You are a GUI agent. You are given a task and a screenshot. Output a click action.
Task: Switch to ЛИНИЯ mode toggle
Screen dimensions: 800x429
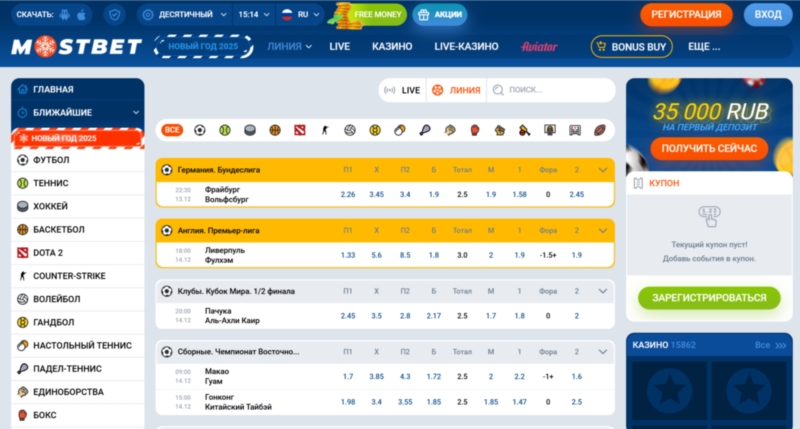[455, 90]
